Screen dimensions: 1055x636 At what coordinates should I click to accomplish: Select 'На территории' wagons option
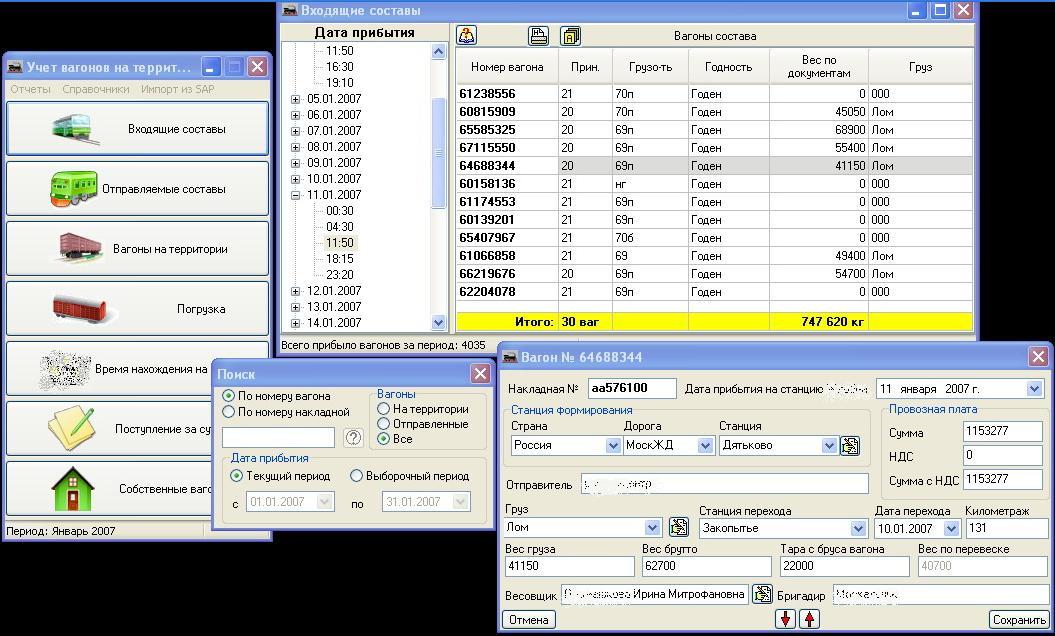pos(383,409)
